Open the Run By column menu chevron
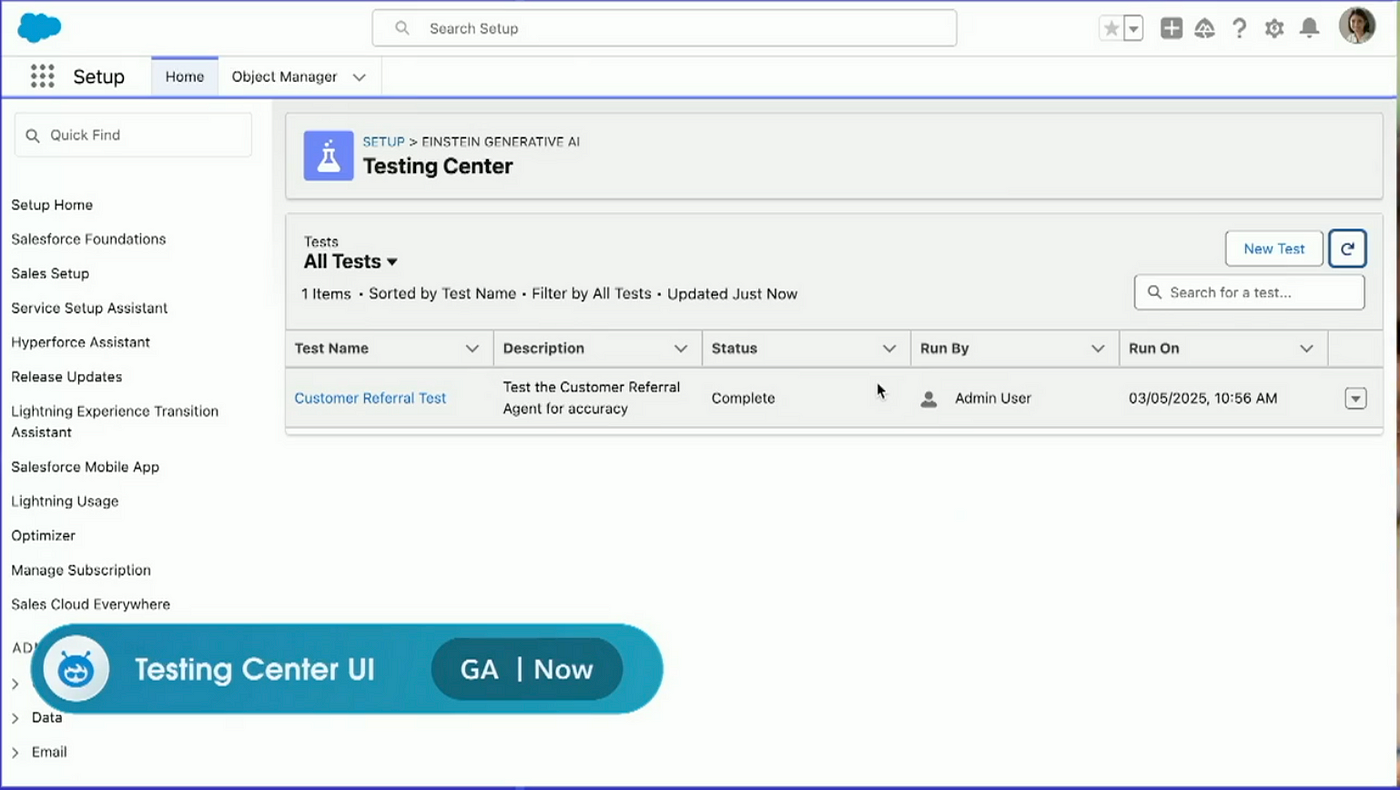The height and width of the screenshot is (790, 1400). pyautogui.click(x=1098, y=348)
